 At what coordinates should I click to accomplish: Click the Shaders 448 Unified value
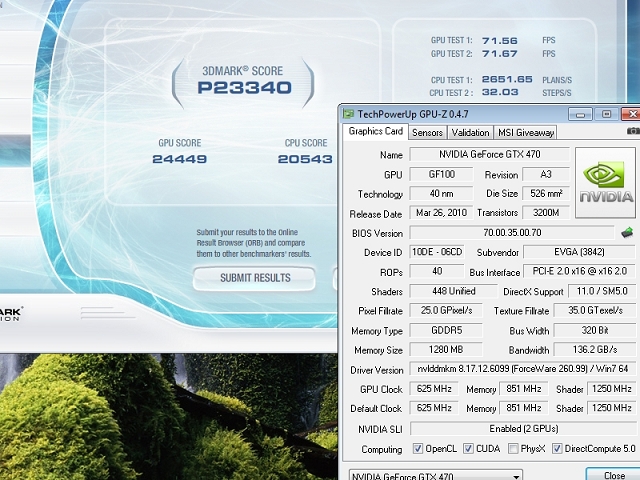tap(453, 291)
